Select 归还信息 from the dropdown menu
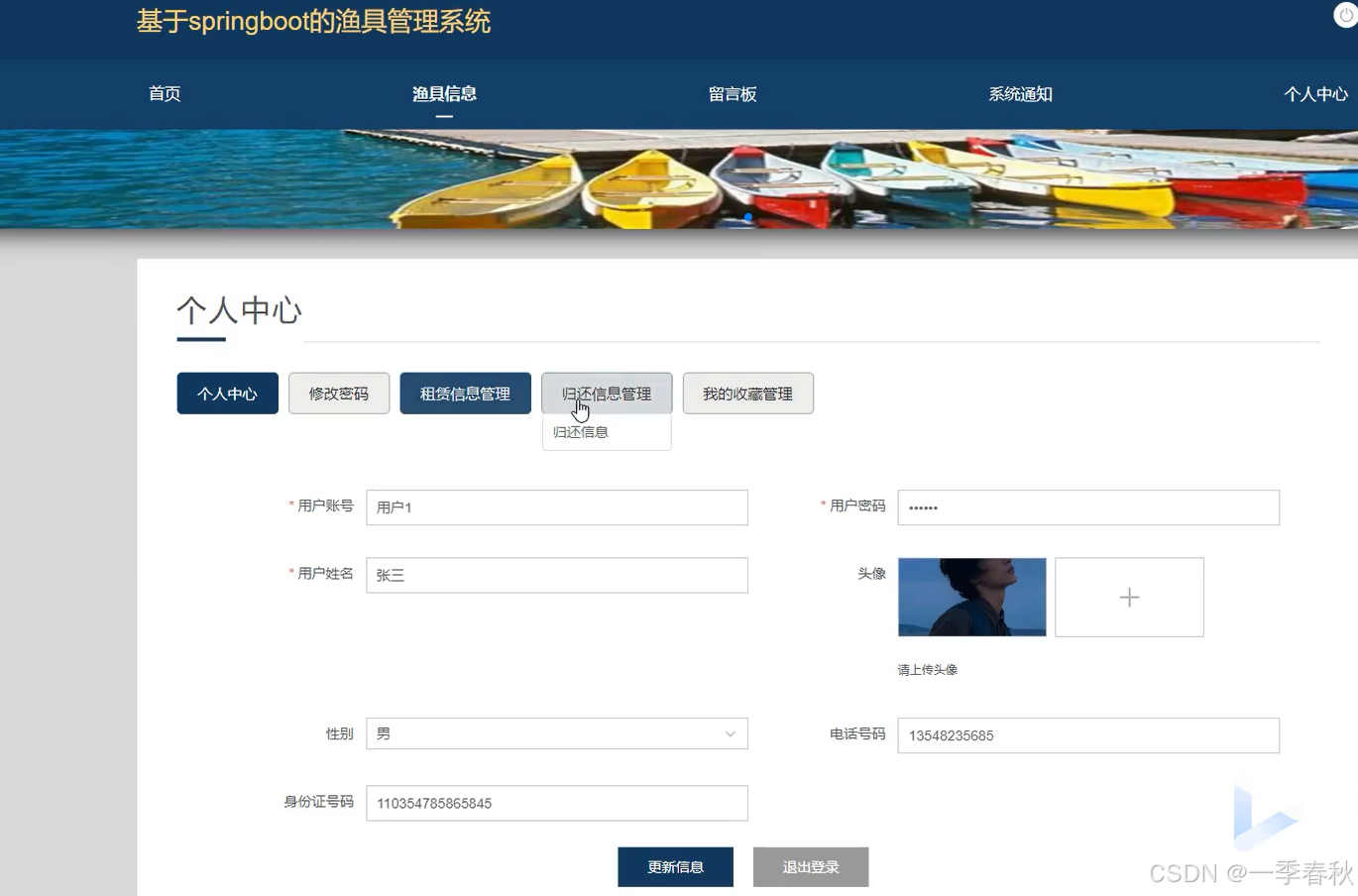1358x896 pixels. [x=582, y=431]
